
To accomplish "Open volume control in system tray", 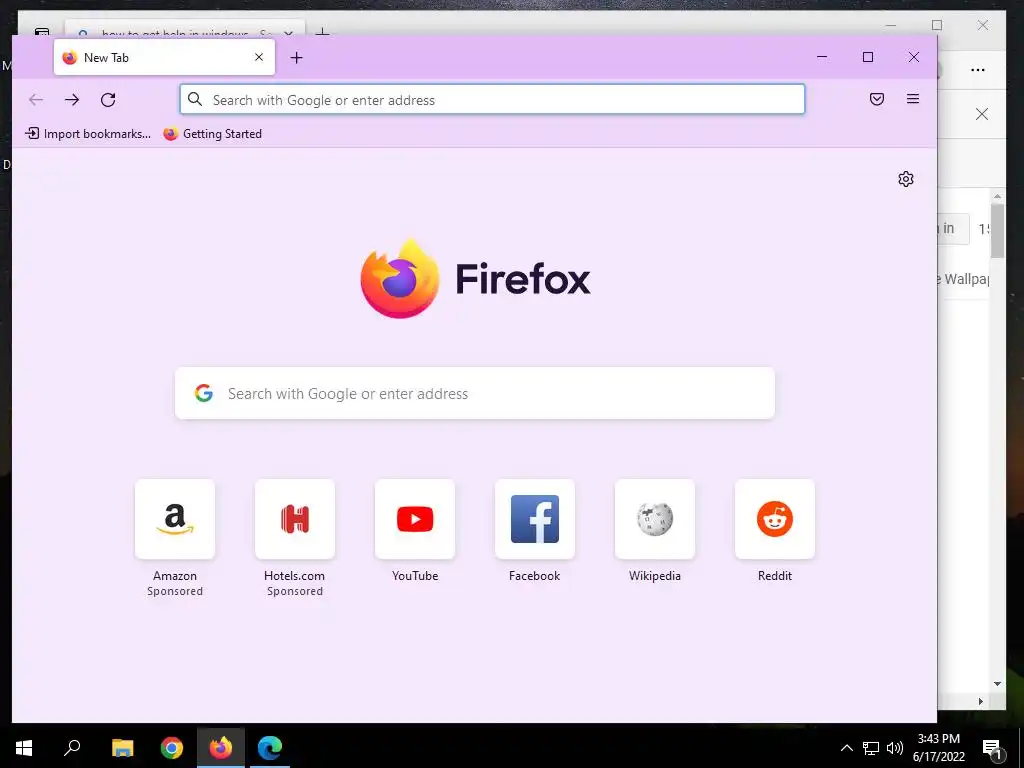I will click(x=895, y=748).
